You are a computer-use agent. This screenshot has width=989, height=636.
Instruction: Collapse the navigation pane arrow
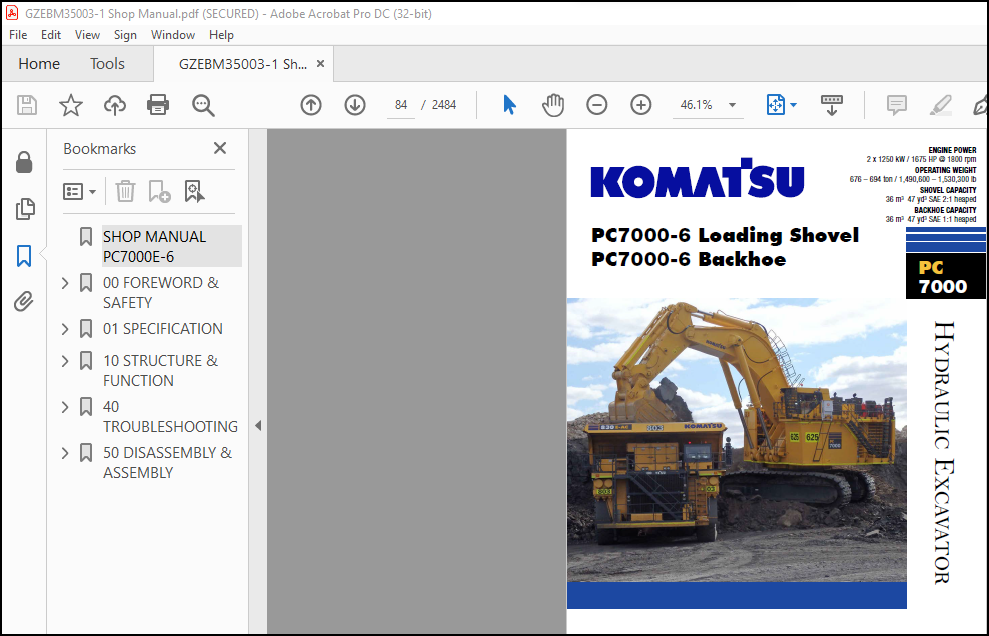coord(258,426)
